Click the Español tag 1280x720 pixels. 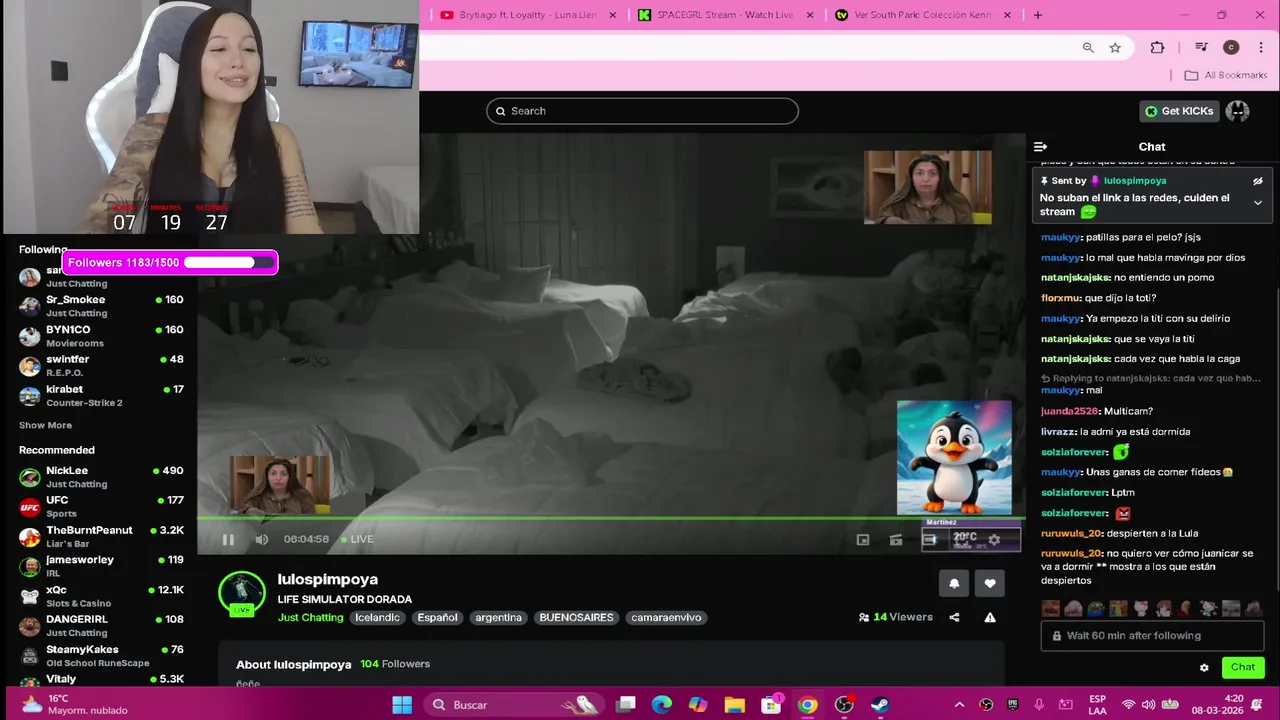tap(437, 617)
